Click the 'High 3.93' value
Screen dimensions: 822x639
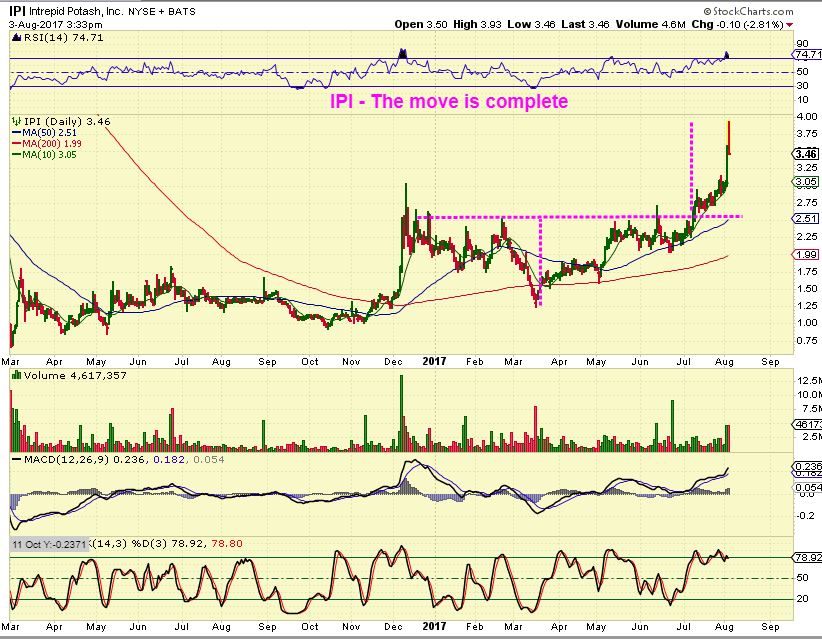pos(477,24)
